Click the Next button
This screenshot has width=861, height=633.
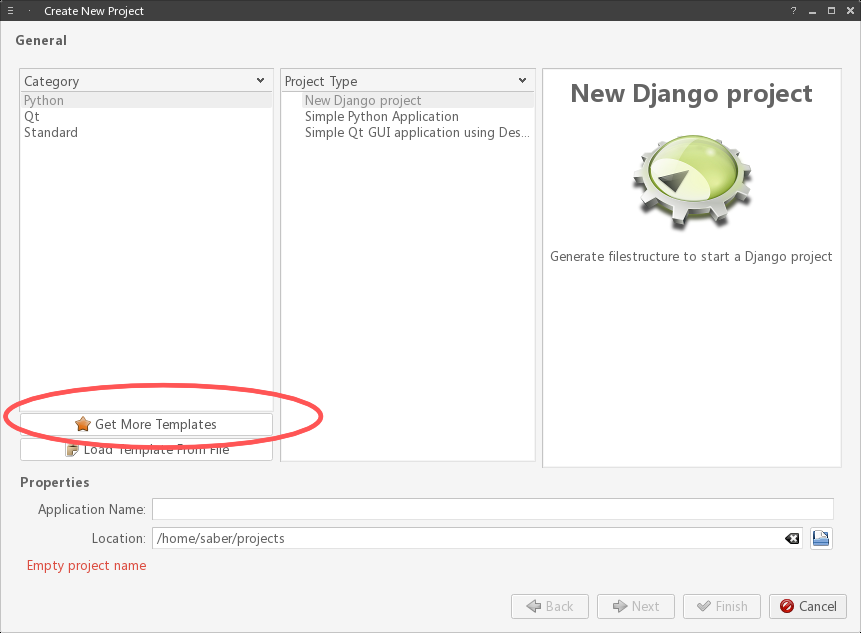coord(636,606)
